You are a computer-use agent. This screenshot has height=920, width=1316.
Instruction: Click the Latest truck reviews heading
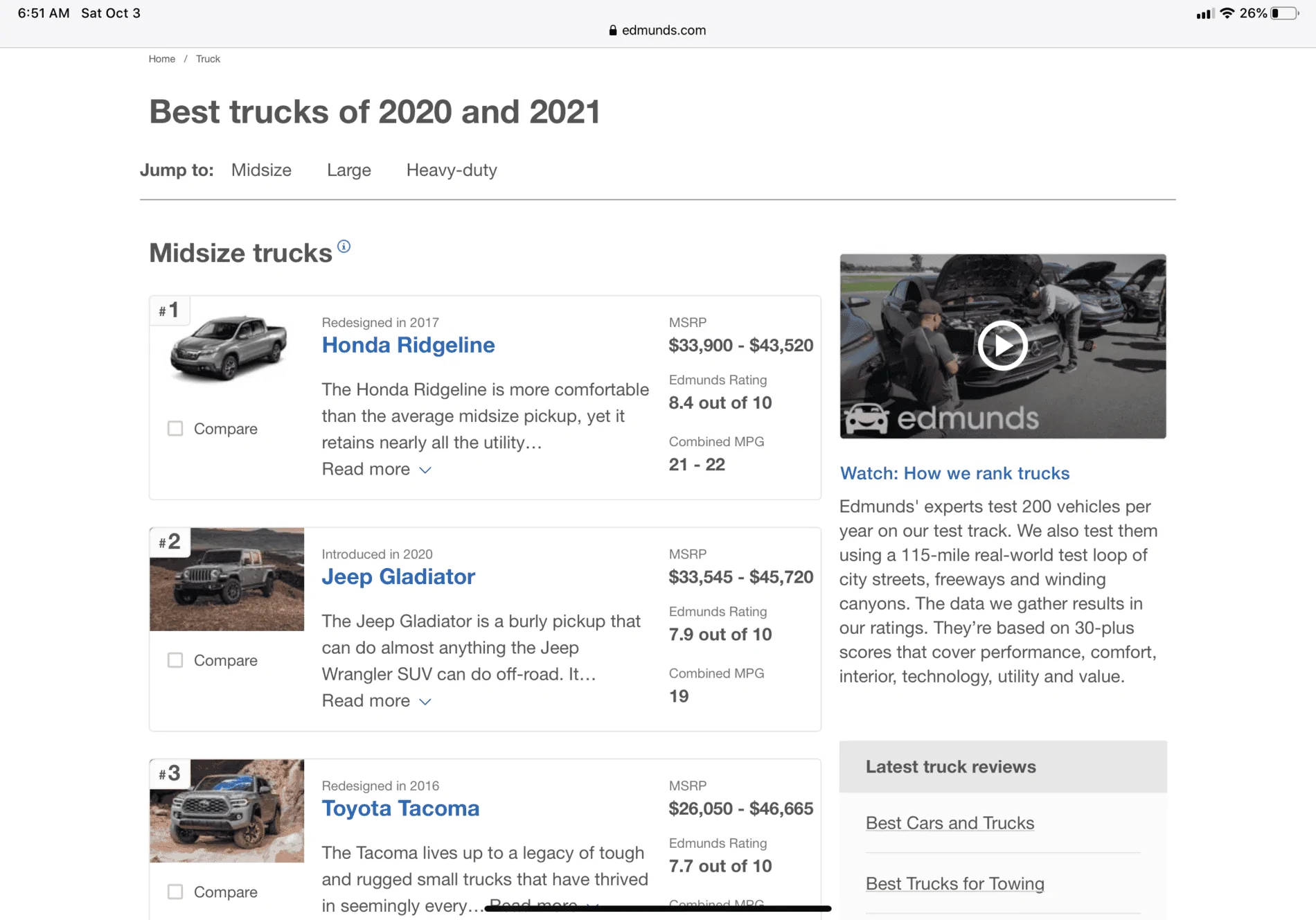tap(950, 766)
